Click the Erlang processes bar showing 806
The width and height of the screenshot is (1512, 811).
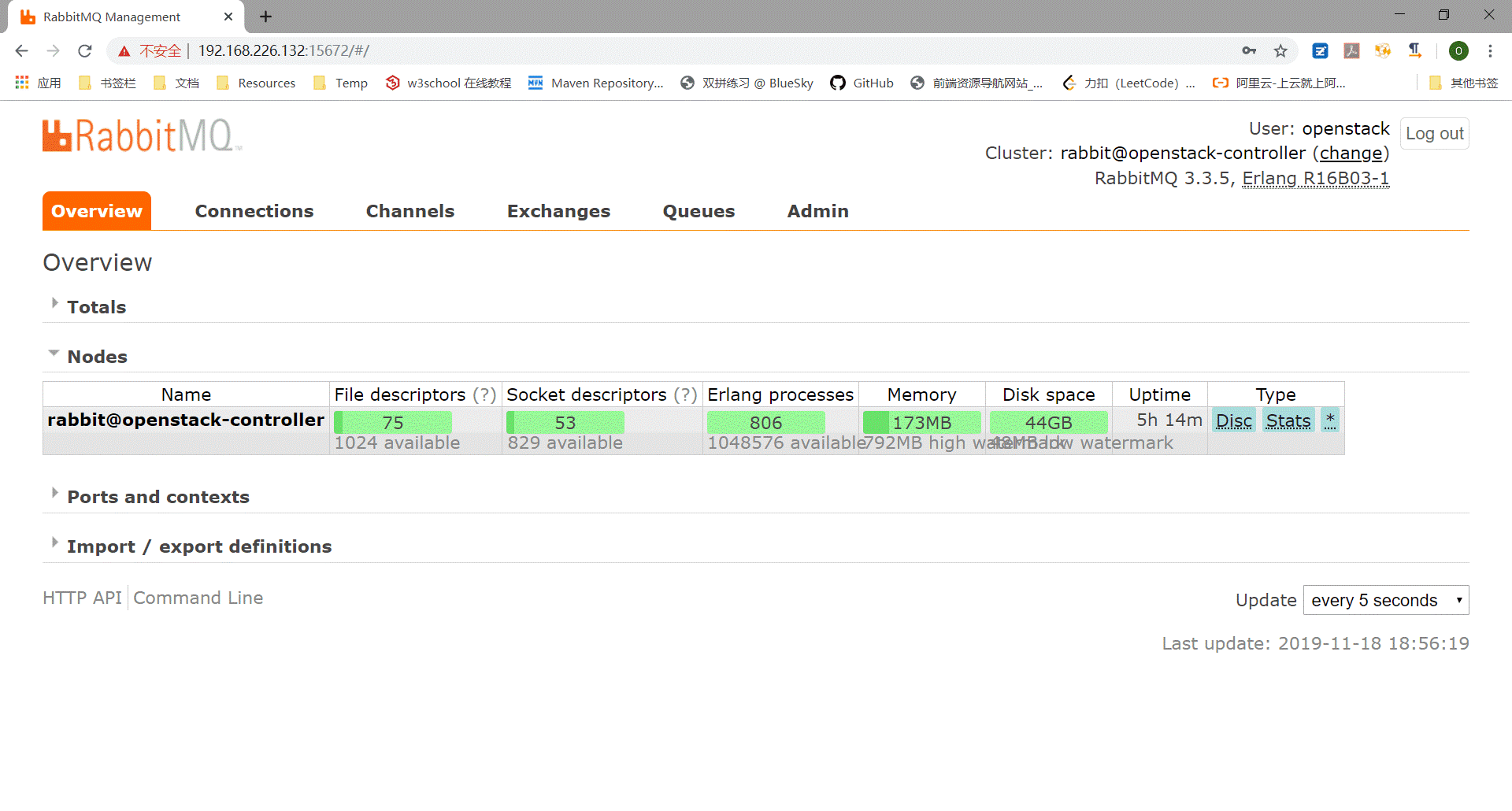pyautogui.click(x=766, y=423)
